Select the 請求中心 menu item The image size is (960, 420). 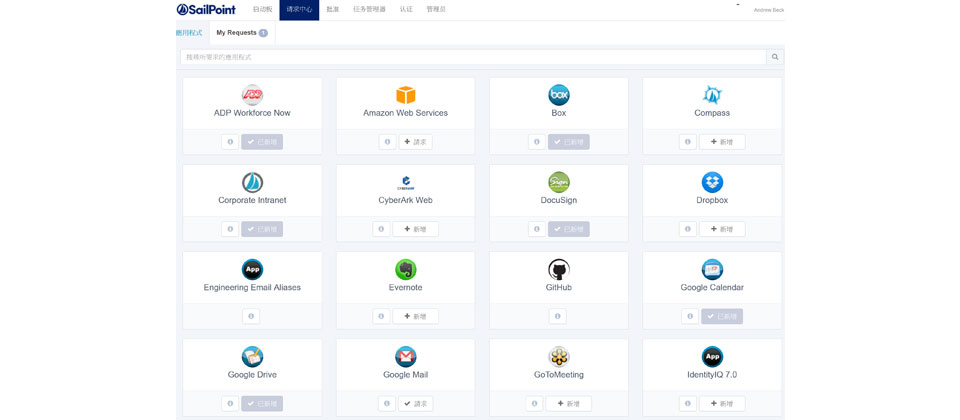299,10
